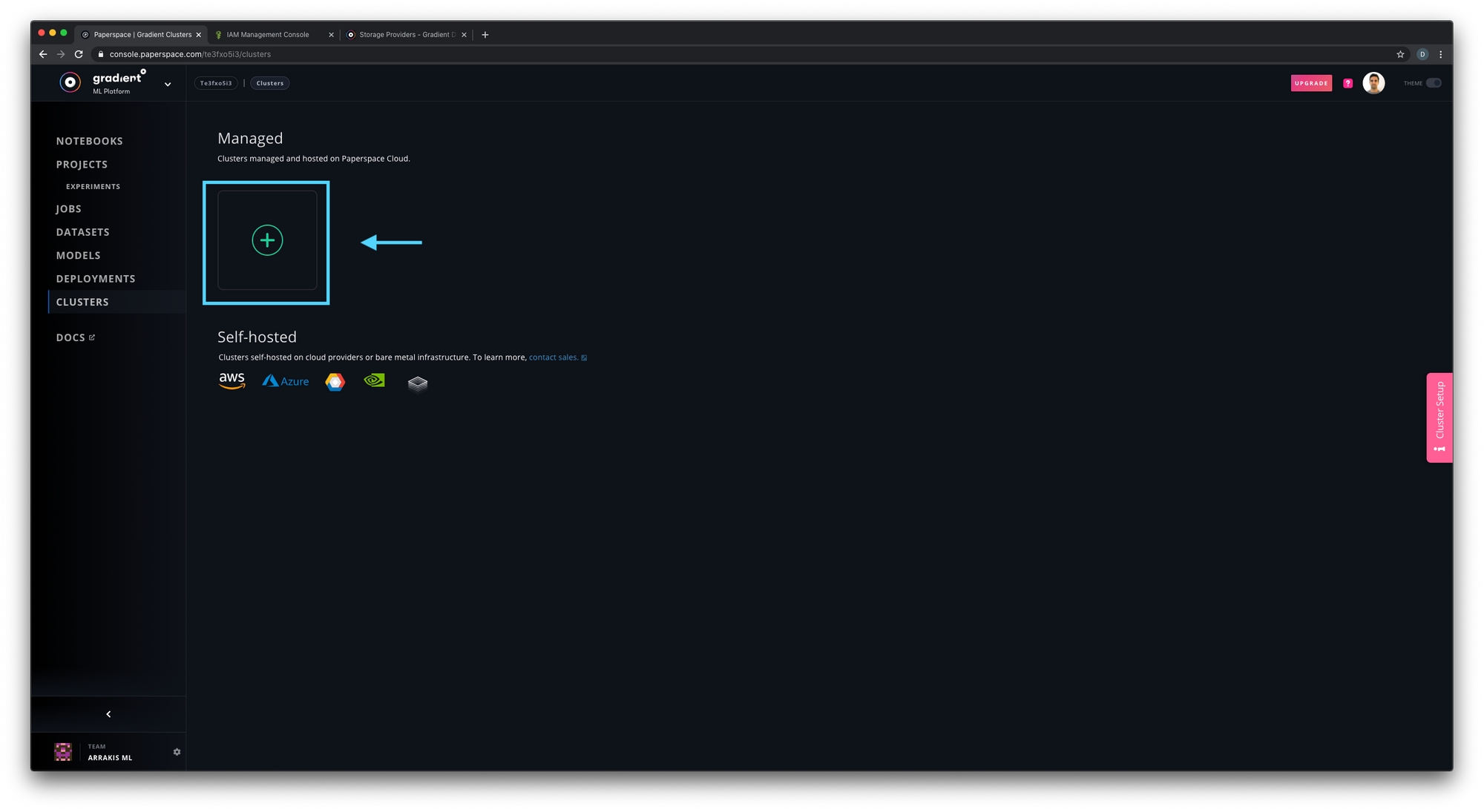
Task: Bookmark the page with the star icon
Action: pyautogui.click(x=1400, y=54)
